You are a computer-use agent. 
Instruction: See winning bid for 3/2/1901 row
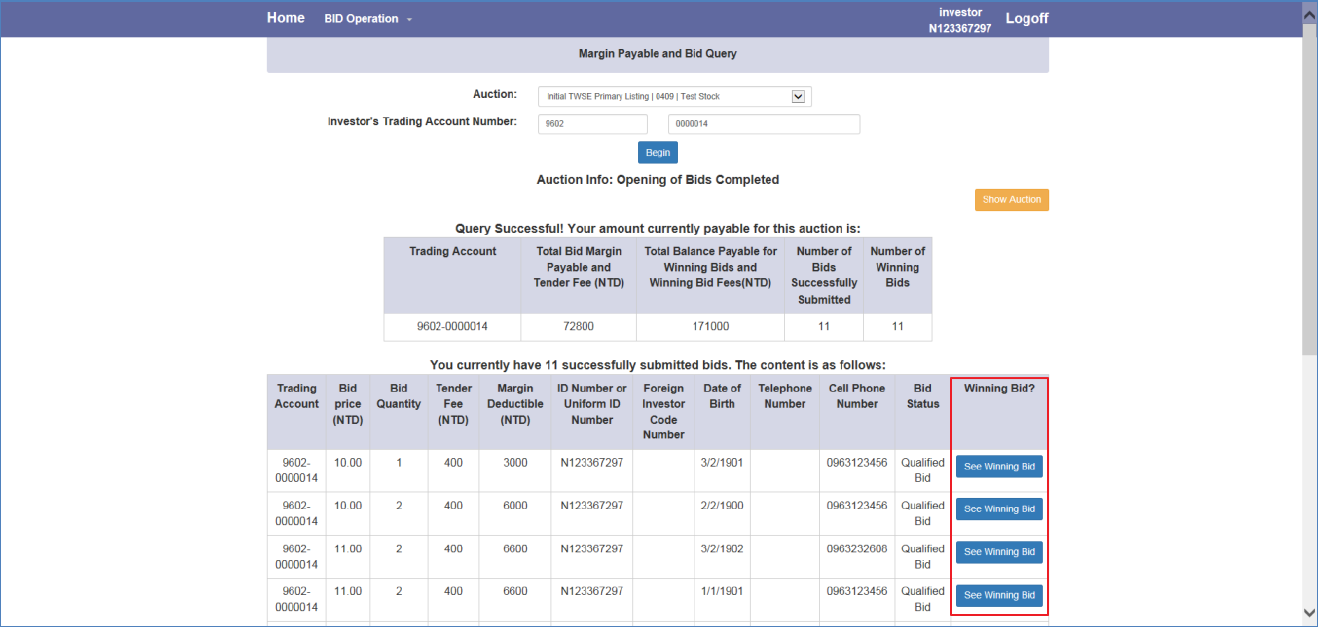[x=999, y=467]
